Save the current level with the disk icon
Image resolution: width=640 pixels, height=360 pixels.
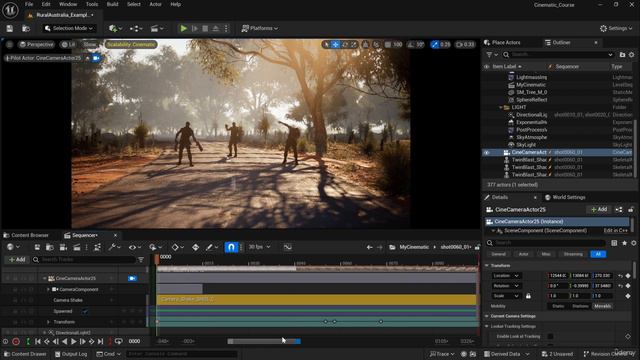point(9,28)
